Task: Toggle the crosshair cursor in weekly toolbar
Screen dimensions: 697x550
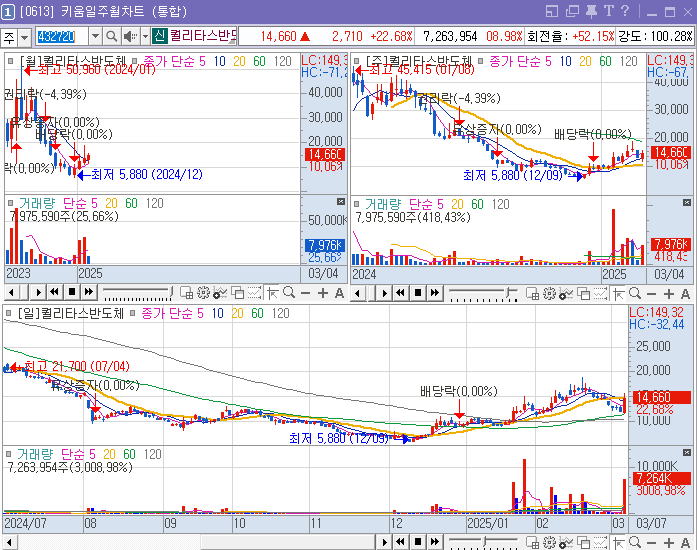Action: point(618,293)
